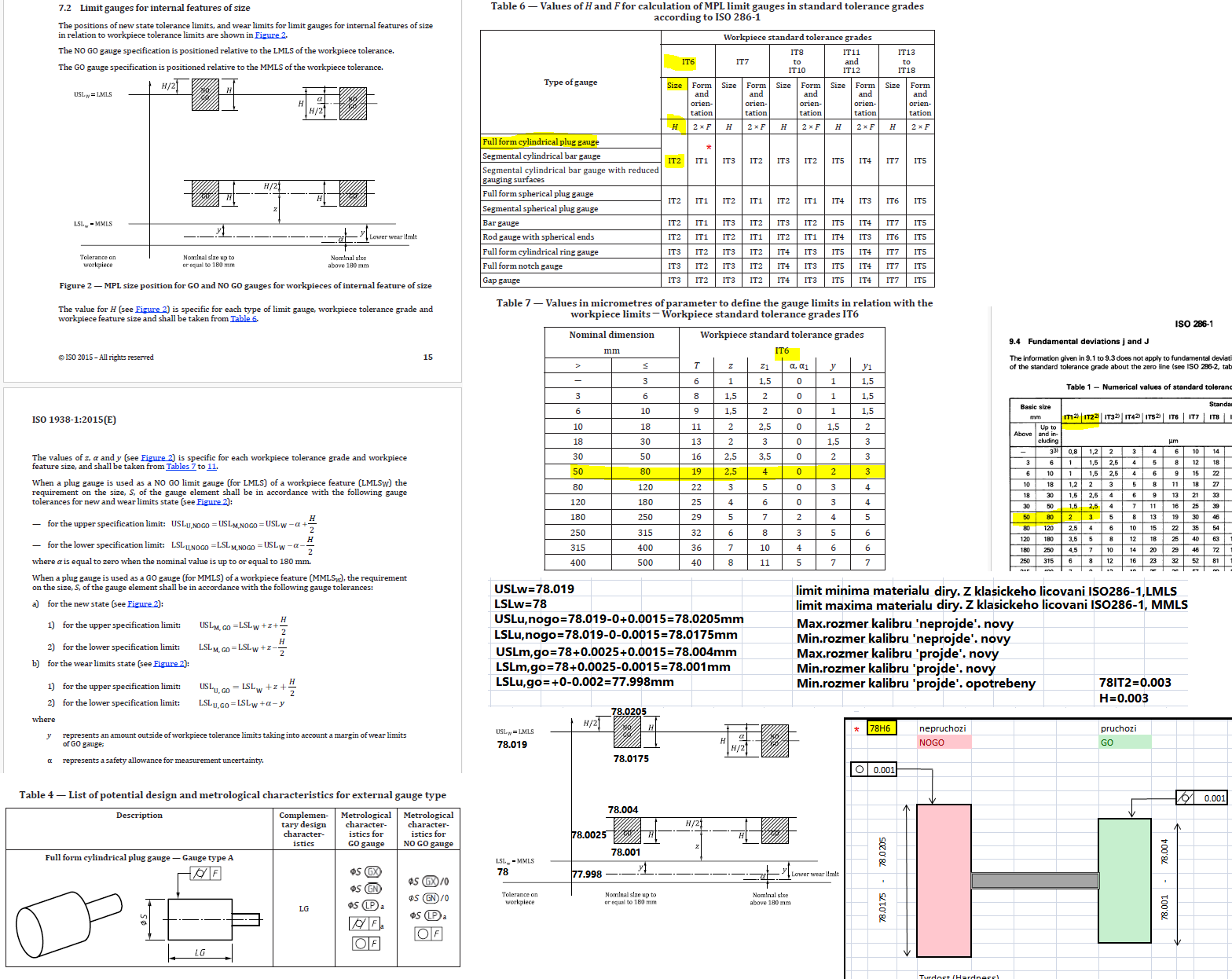The height and width of the screenshot is (979, 1232).
Task: Select the green GO gauge rectangle shape
Action: [1124, 880]
